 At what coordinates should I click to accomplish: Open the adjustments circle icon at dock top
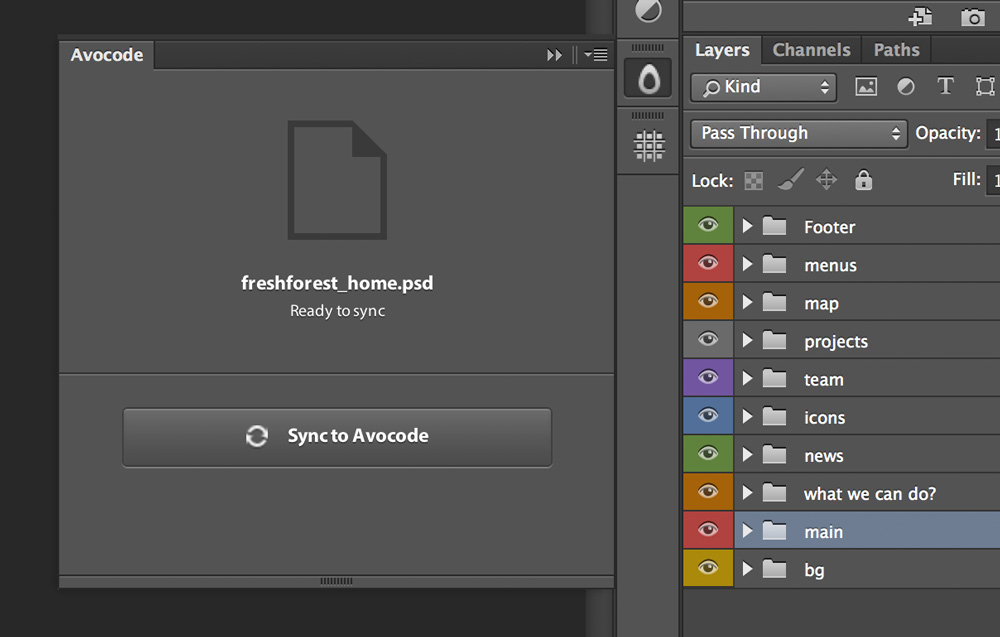click(649, 10)
